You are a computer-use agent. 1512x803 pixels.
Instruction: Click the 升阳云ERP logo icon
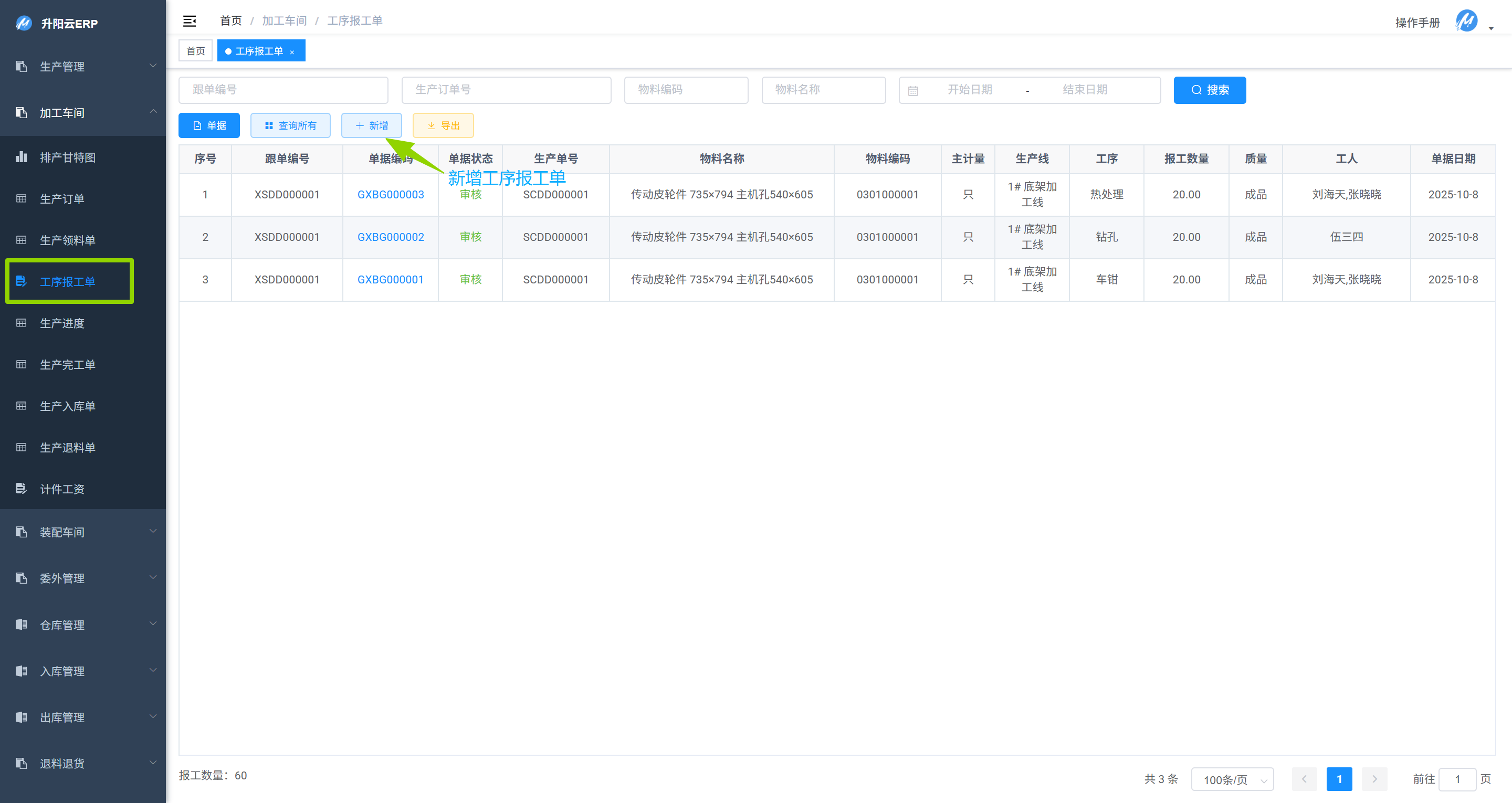coord(24,24)
